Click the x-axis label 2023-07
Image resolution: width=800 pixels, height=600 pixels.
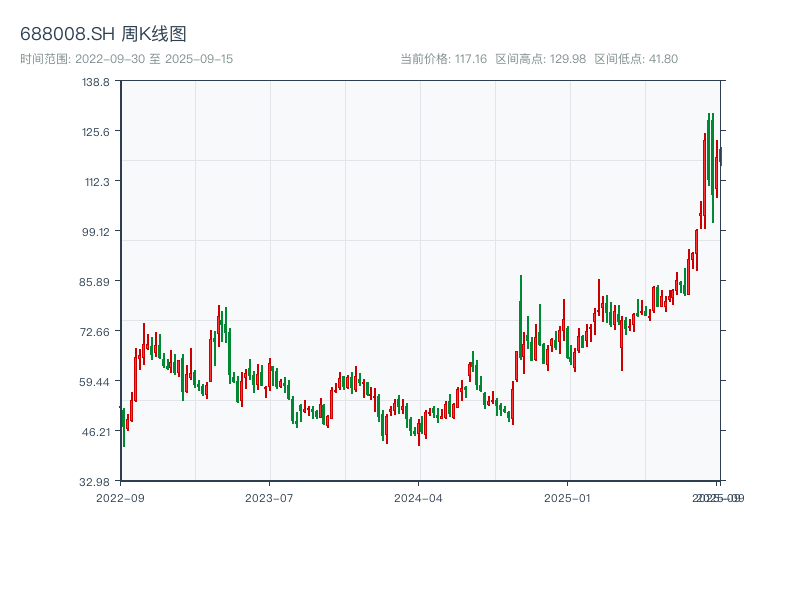click(x=269, y=498)
